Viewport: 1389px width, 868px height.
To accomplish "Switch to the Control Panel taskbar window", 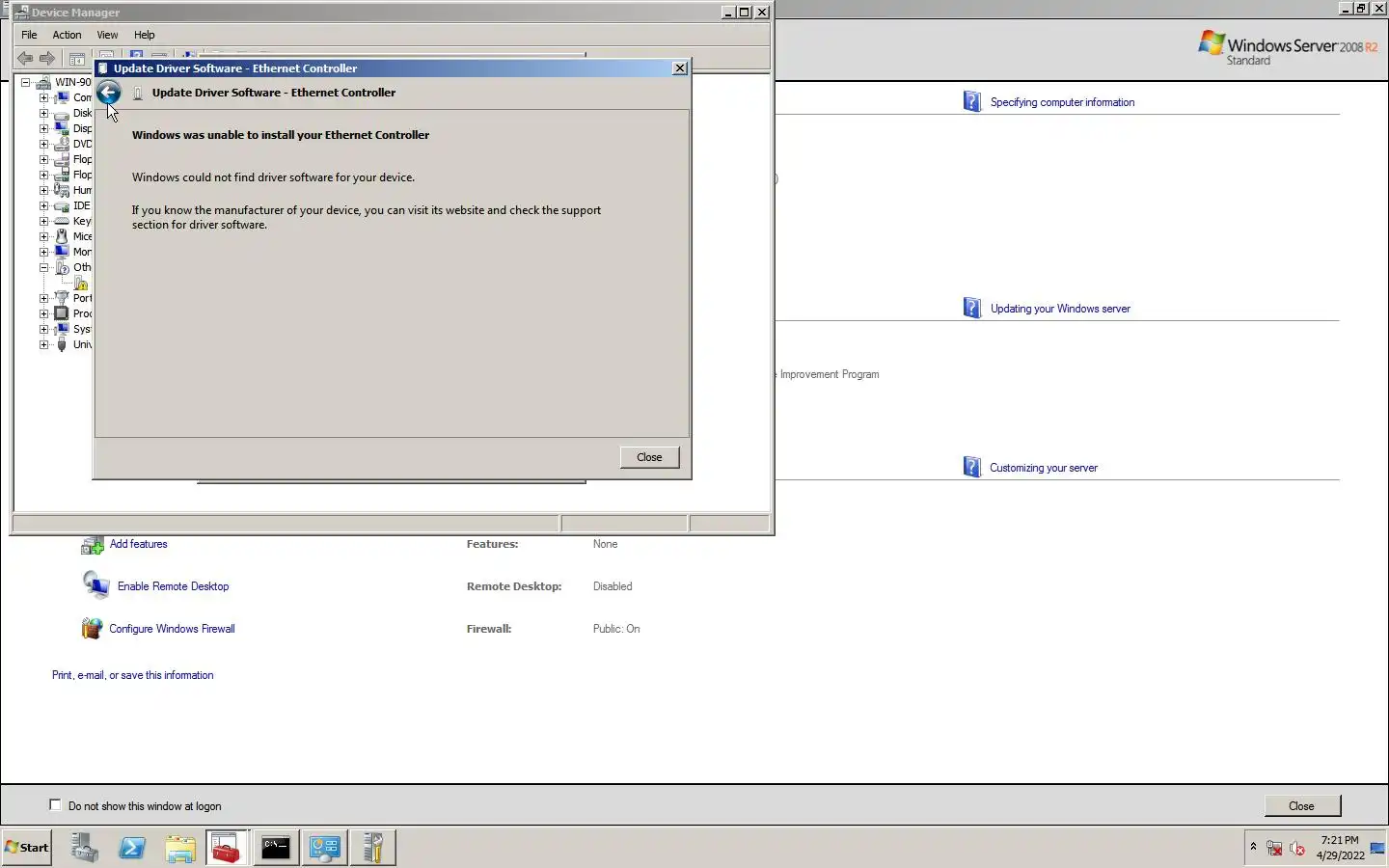I will pyautogui.click(x=324, y=848).
